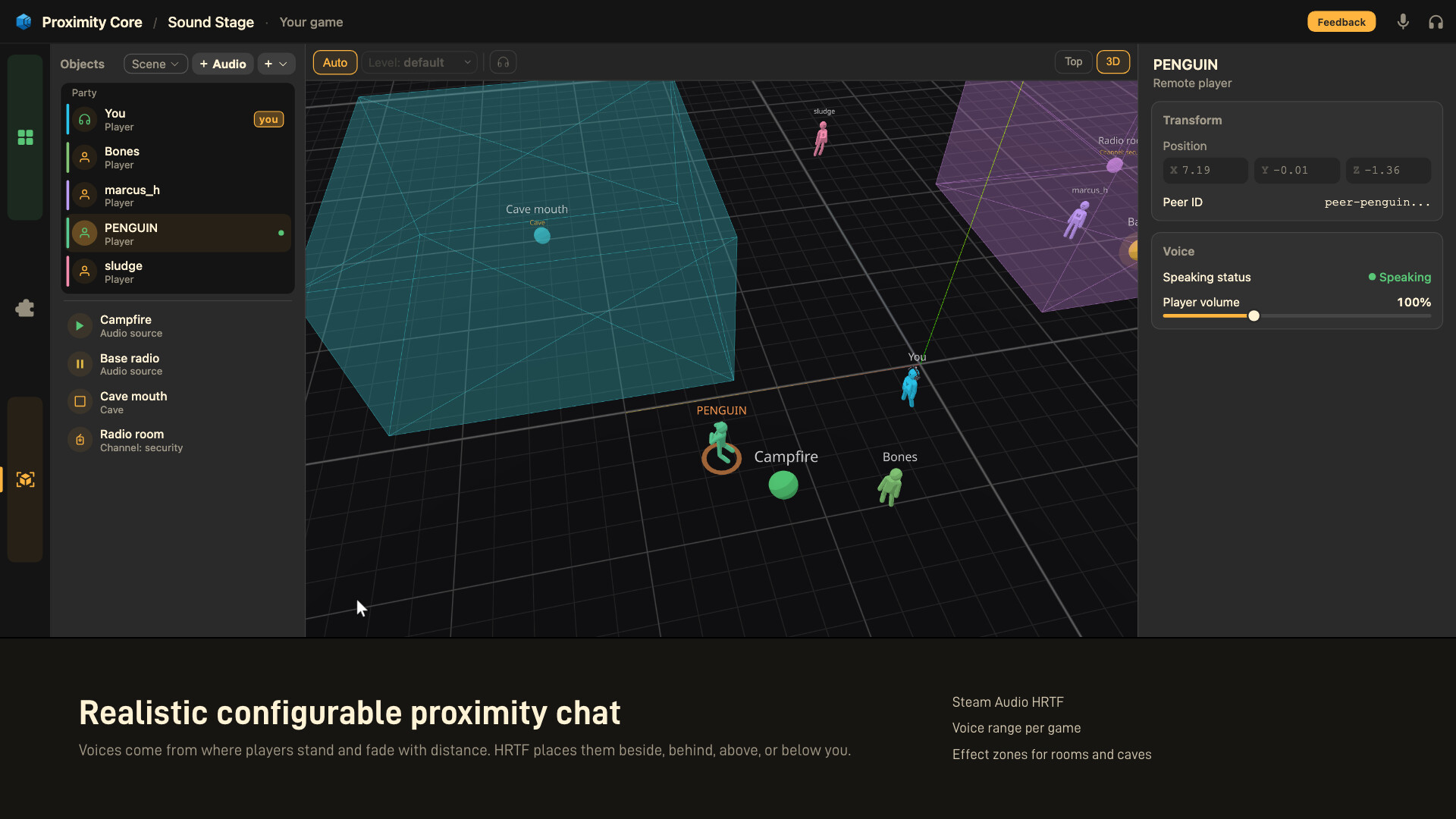
Task: Select marcus_h in the Party list
Action: (178, 196)
